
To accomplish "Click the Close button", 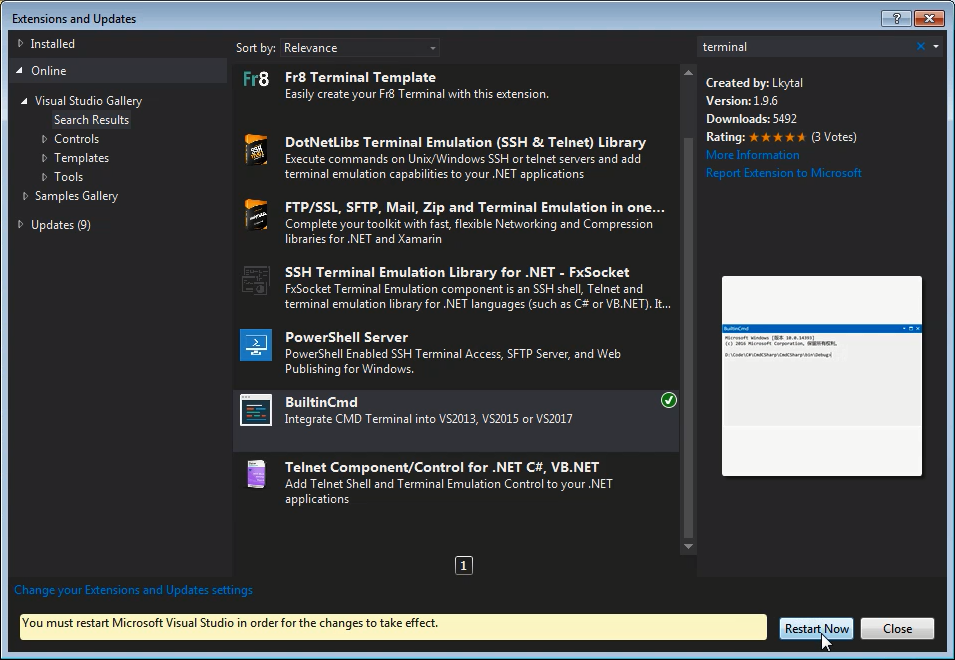I will [x=897, y=629].
